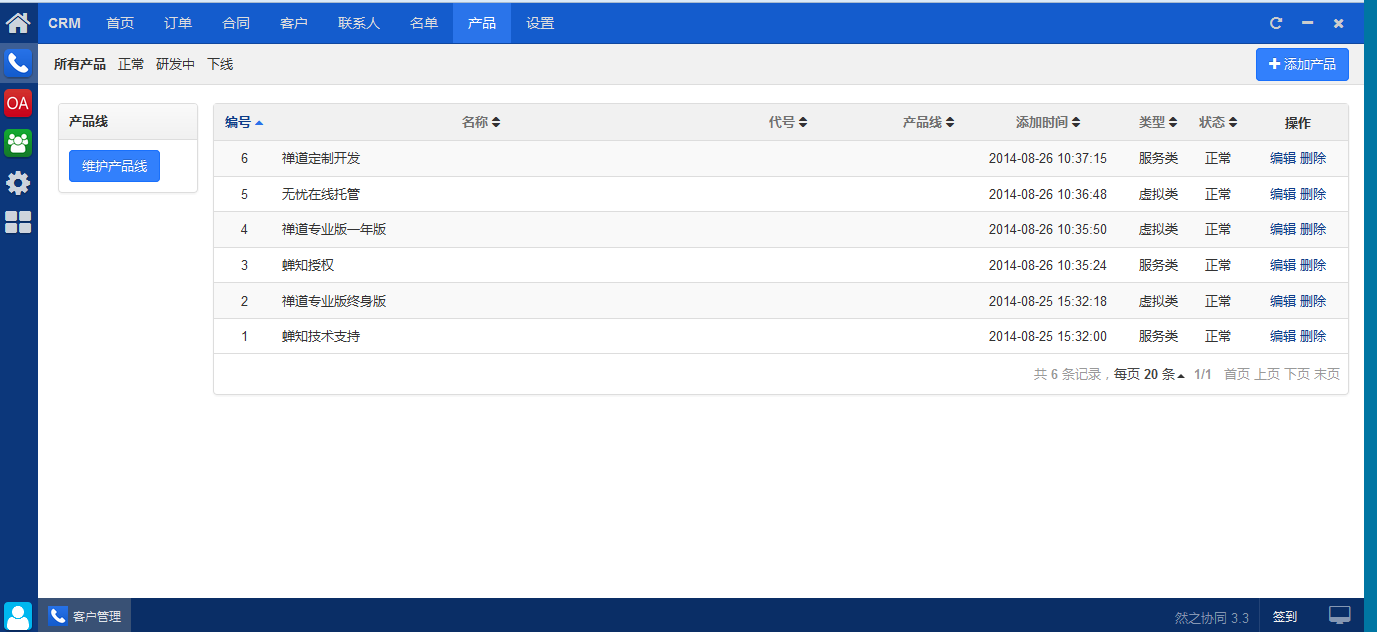The width and height of the screenshot is (1377, 632).
Task: Click the 首页 pager link
Action: pos(1237,374)
